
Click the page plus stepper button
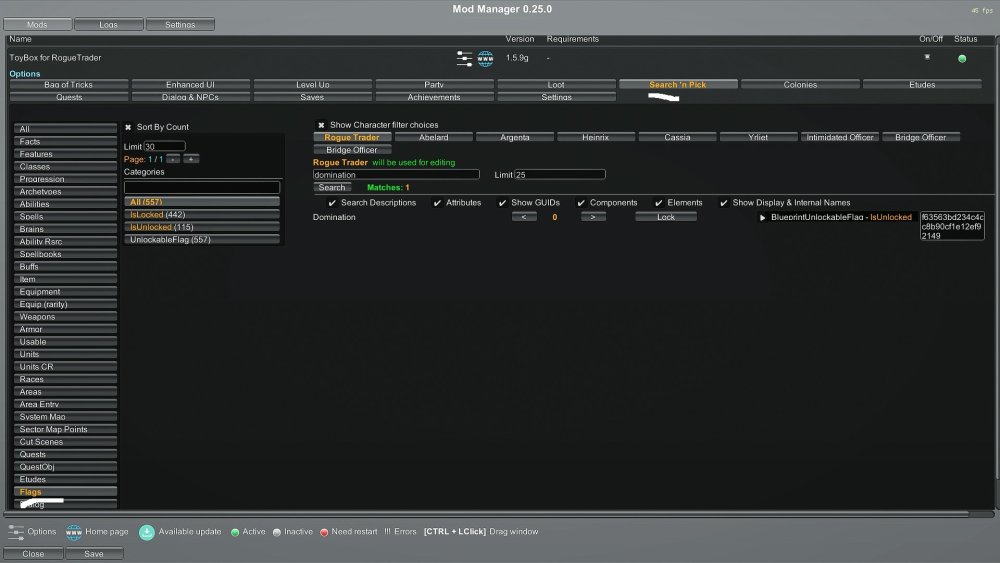pos(191,159)
